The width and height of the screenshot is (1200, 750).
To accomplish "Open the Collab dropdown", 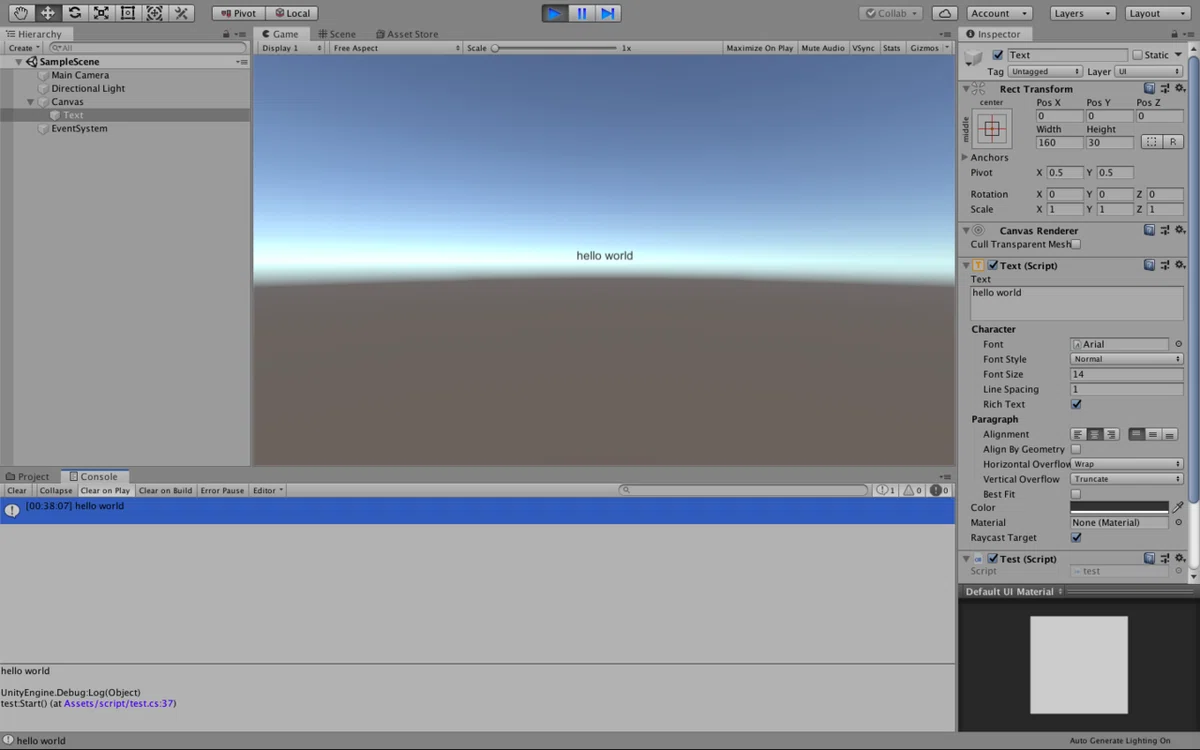I will tap(891, 13).
